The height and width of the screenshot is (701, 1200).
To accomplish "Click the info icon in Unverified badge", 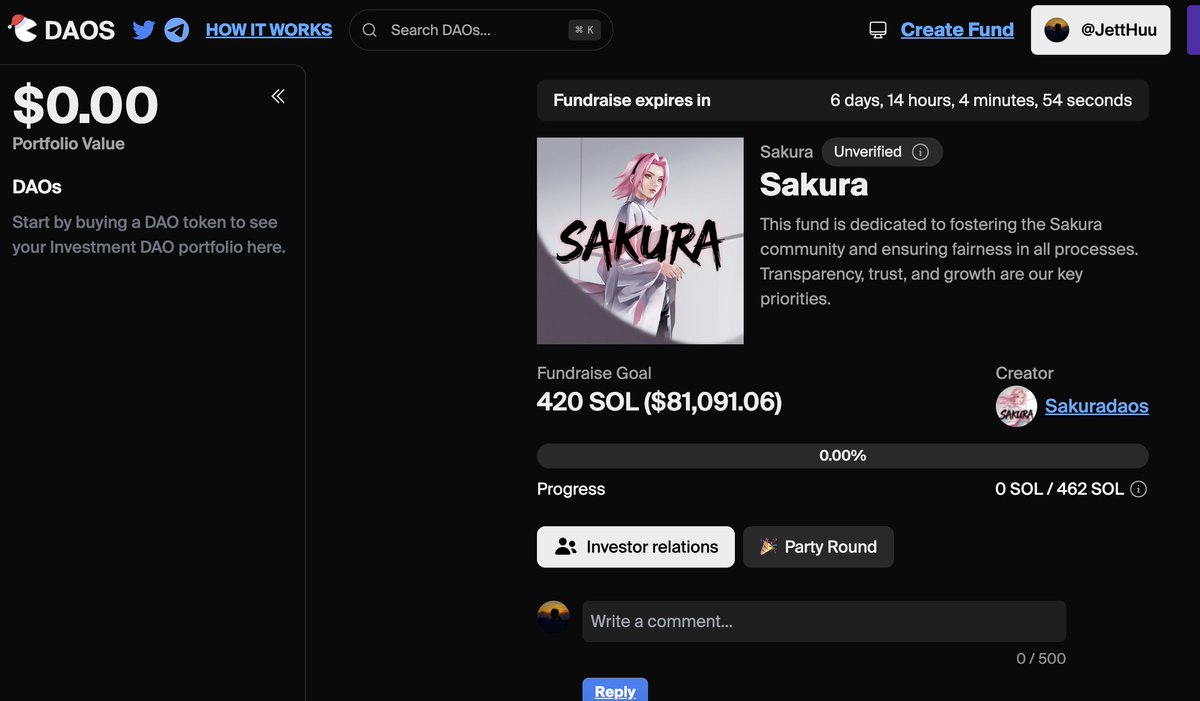I will 921,152.
